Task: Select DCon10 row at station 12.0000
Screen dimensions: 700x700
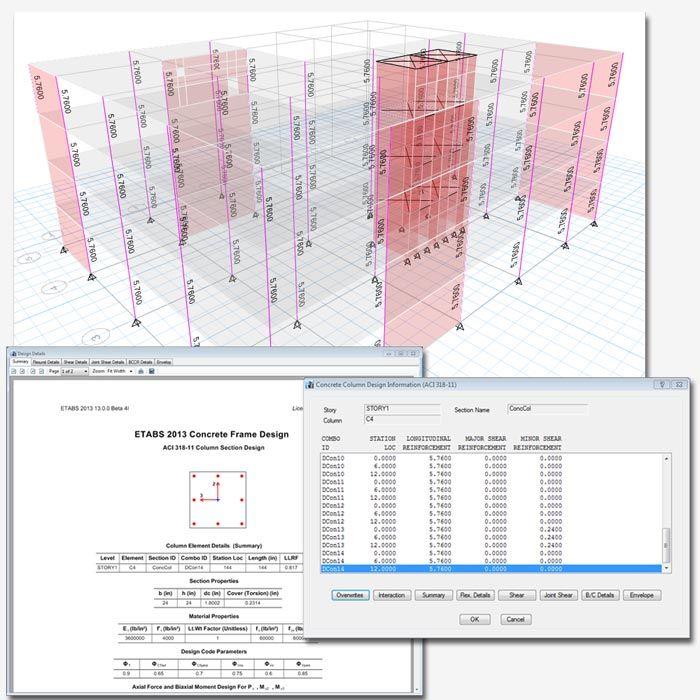Action: coord(491,474)
